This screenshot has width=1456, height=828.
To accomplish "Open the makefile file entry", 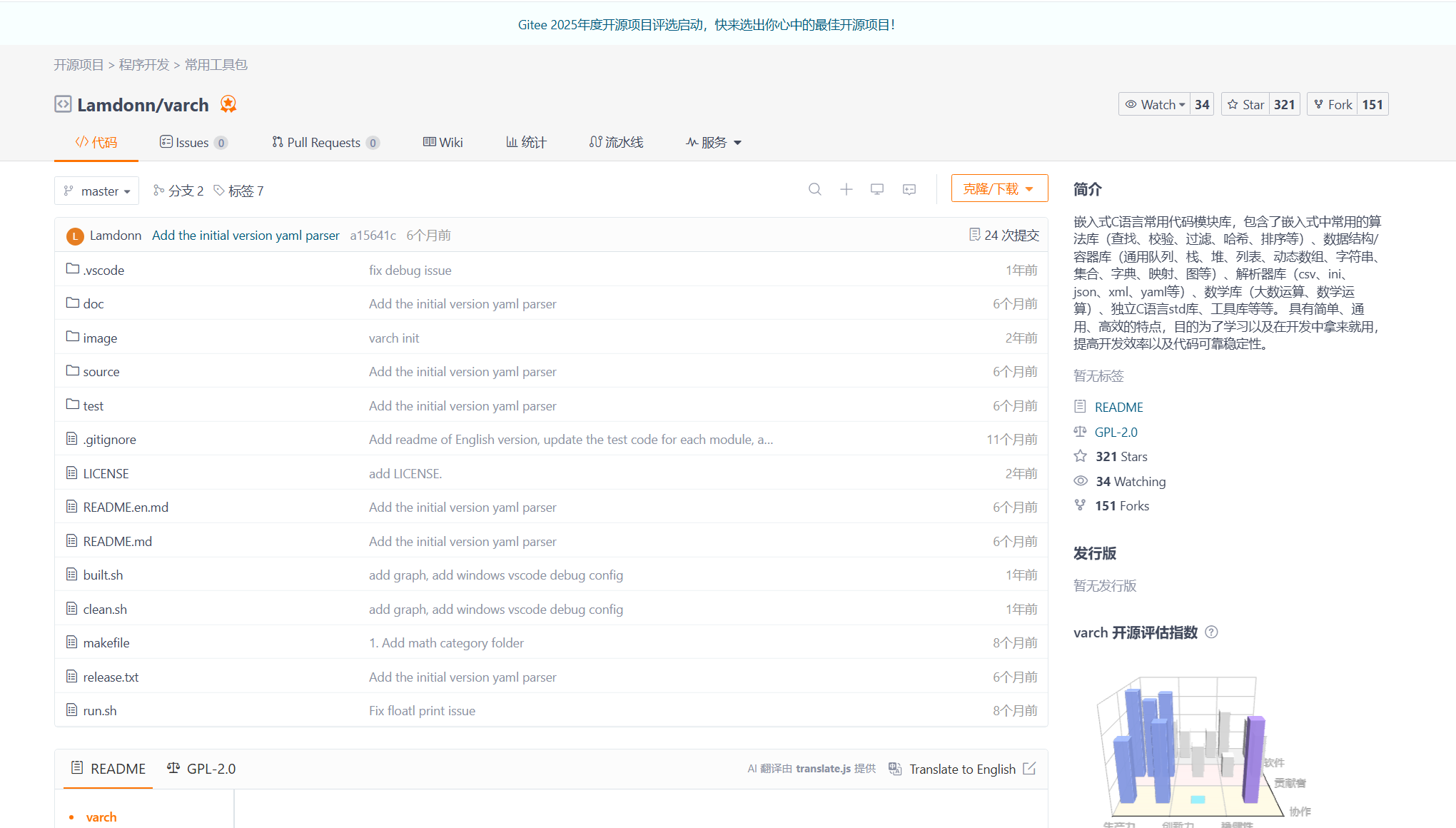I will point(106,642).
